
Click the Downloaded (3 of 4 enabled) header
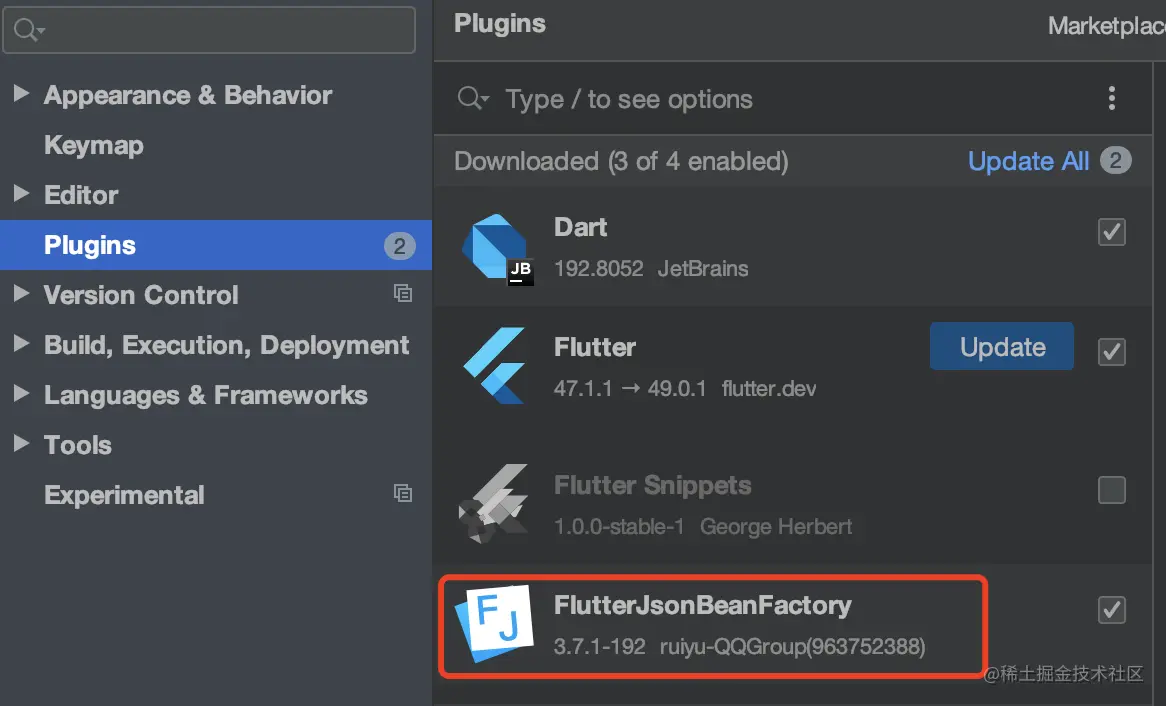tap(622, 161)
